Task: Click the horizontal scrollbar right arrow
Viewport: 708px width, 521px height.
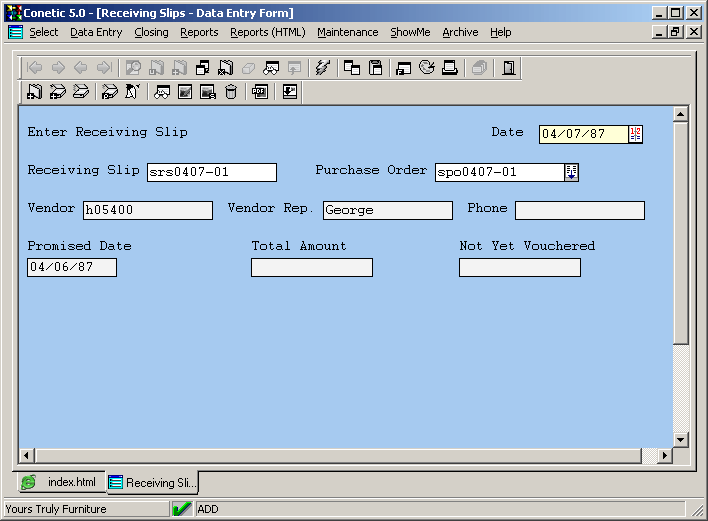Action: [664, 456]
